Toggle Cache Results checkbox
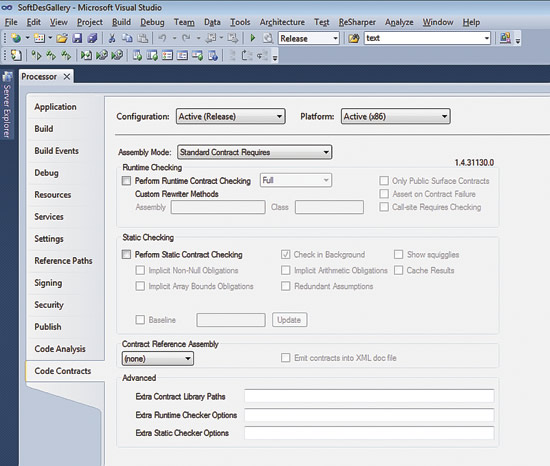Image resolution: width=550 pixels, height=466 pixels. point(398,270)
